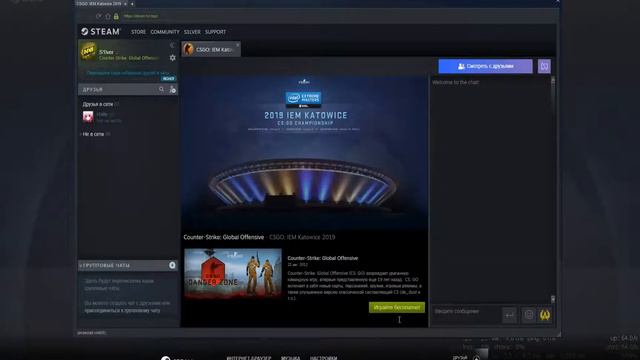
Task: Click the 2019 IEM Katowice broadcast banner
Action: coord(304,153)
